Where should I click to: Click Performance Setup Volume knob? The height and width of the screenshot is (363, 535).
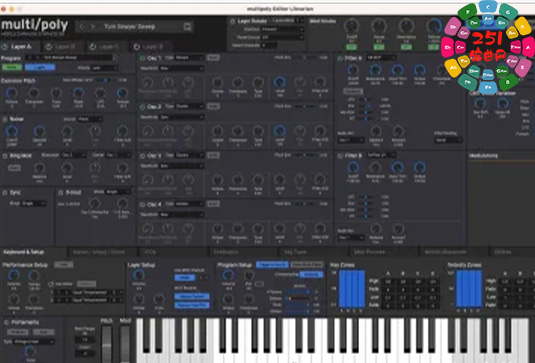(14, 275)
